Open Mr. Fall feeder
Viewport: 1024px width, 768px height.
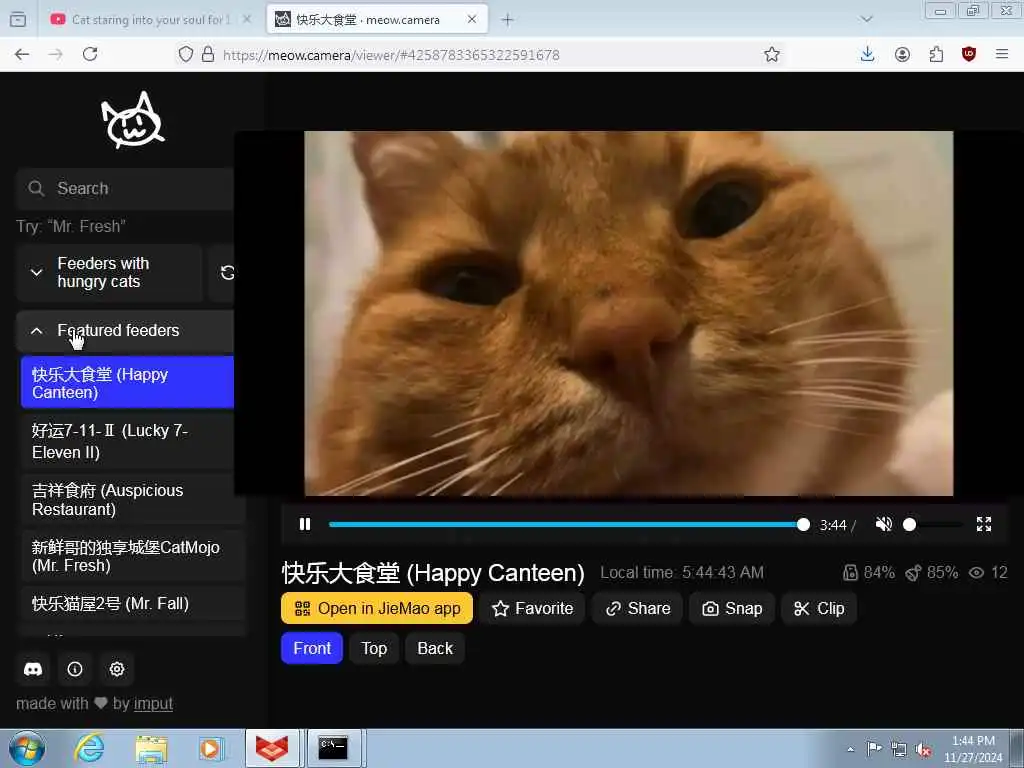tap(133, 604)
